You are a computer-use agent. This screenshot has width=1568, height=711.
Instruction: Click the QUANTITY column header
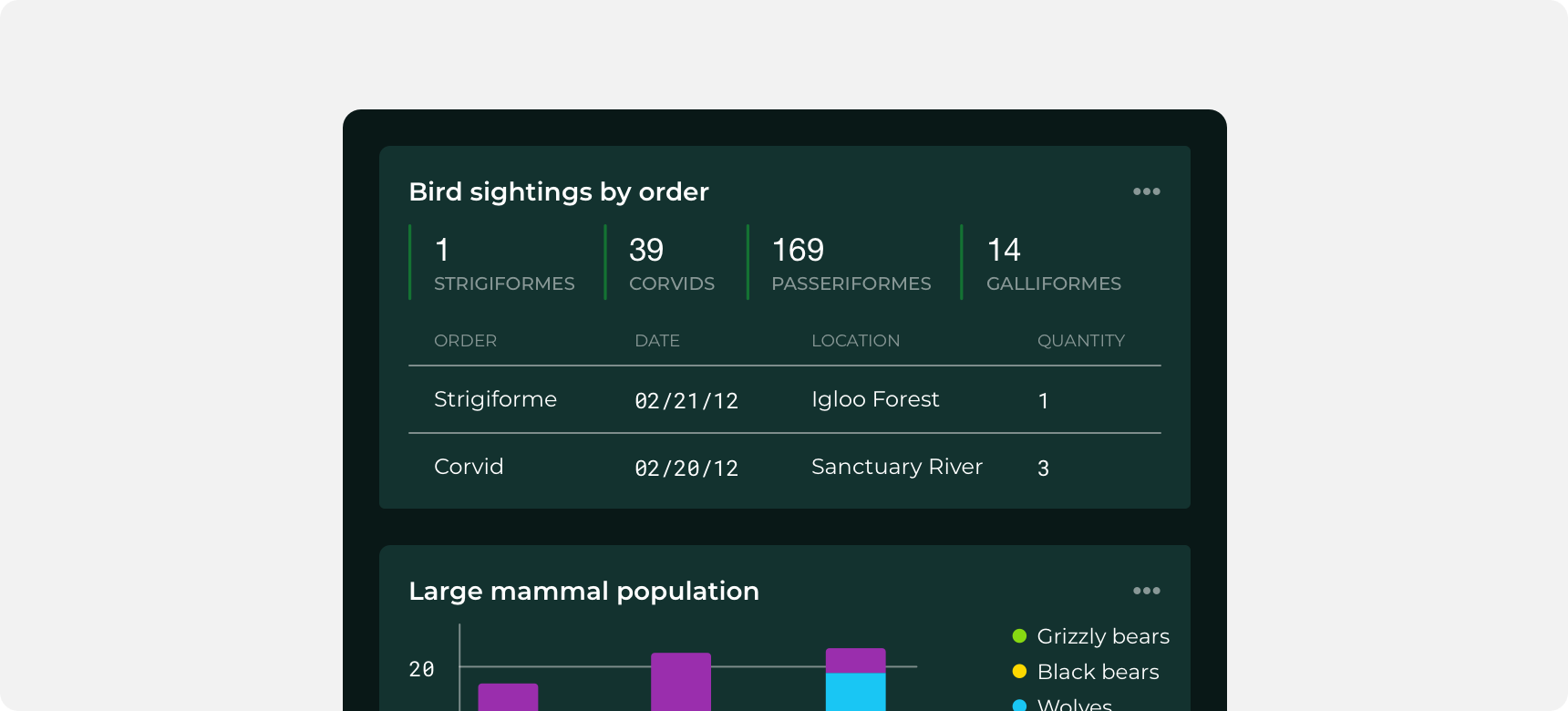1081,340
